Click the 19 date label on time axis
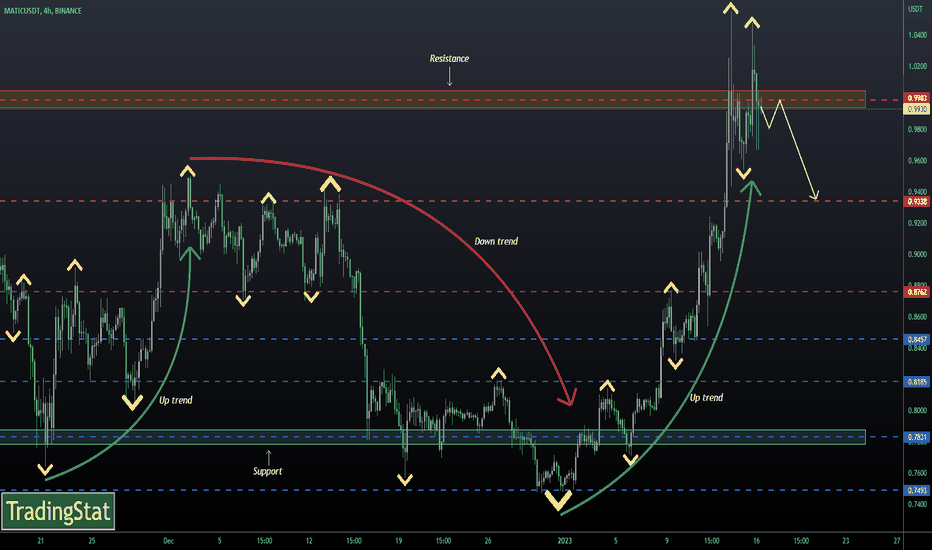This screenshot has height=550, width=932. tap(398, 541)
